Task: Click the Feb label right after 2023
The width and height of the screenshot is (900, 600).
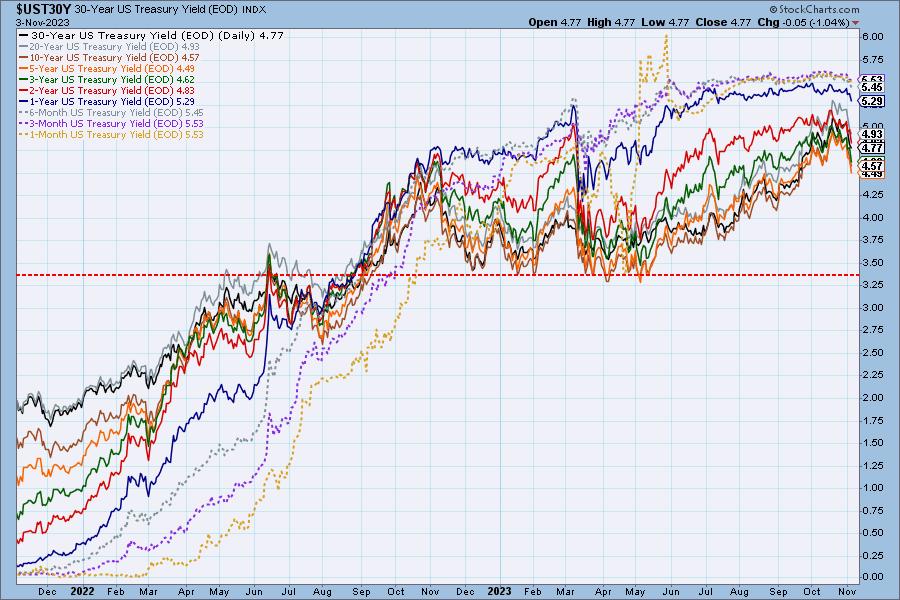Action: click(533, 591)
